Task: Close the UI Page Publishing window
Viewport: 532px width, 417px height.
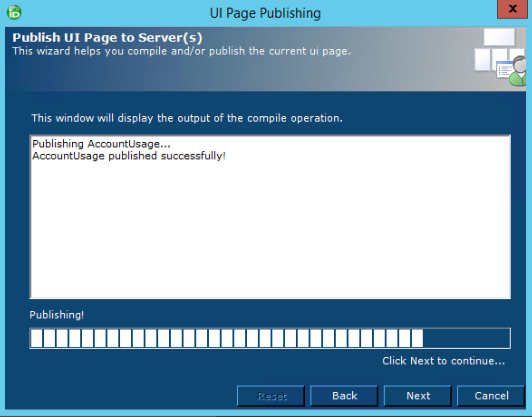Action: tap(512, 9)
